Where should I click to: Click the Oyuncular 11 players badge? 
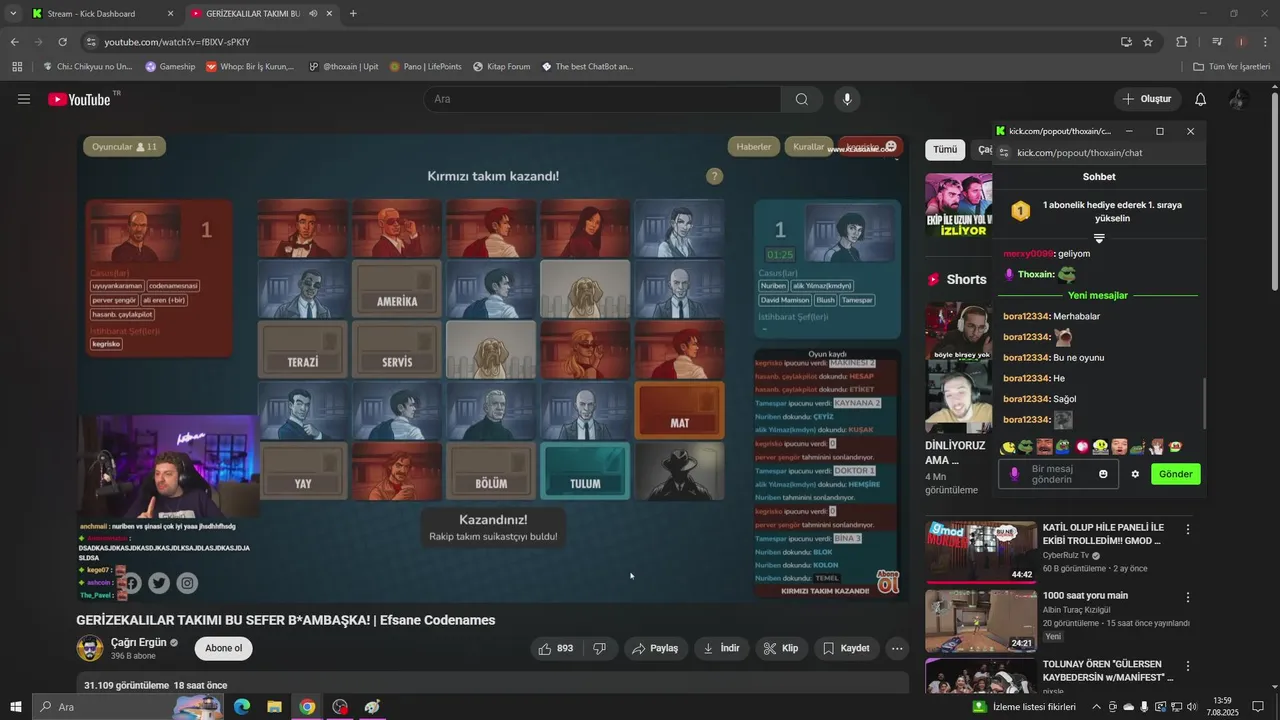[x=124, y=147]
